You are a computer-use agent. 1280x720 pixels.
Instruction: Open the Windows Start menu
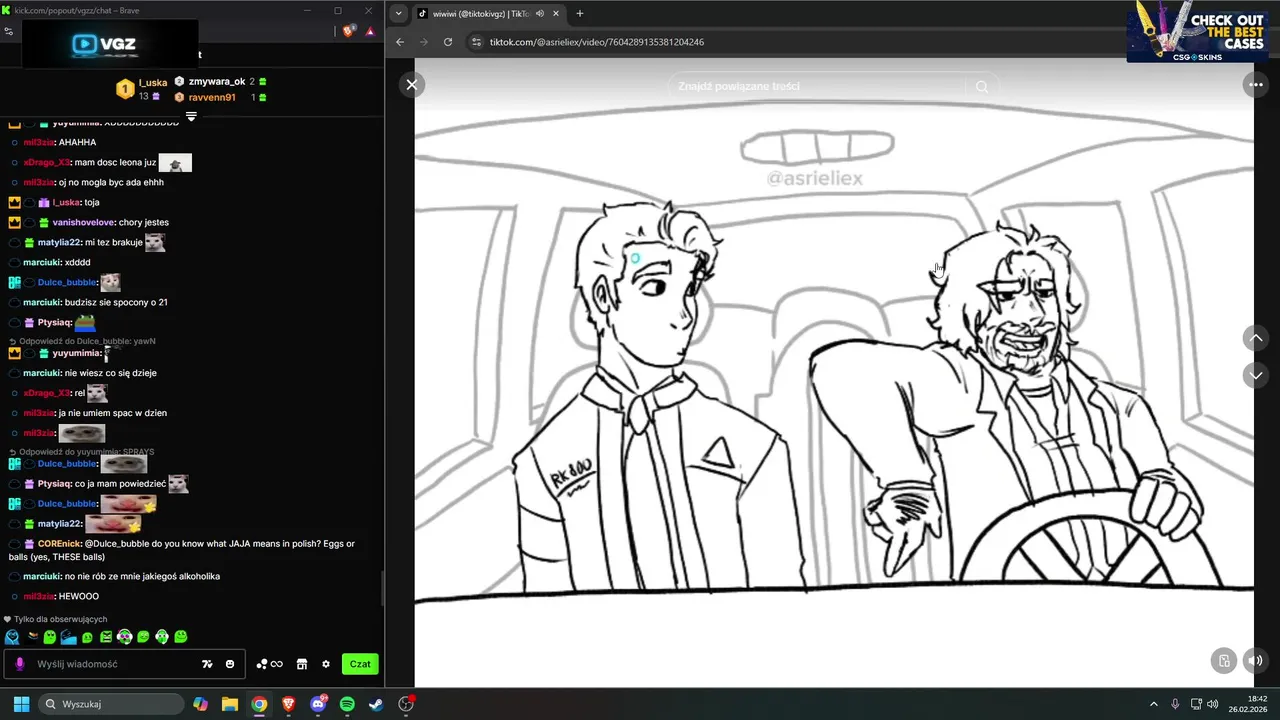21,704
